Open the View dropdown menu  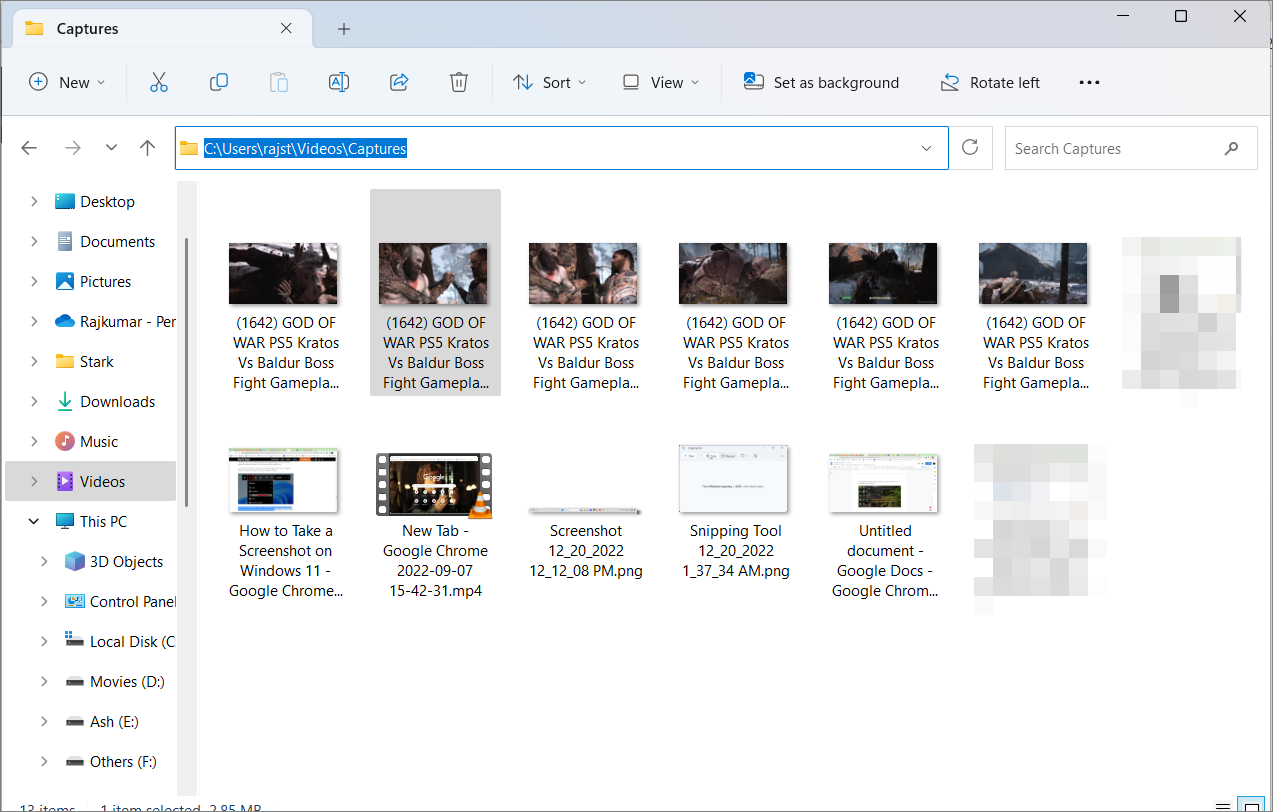[660, 83]
